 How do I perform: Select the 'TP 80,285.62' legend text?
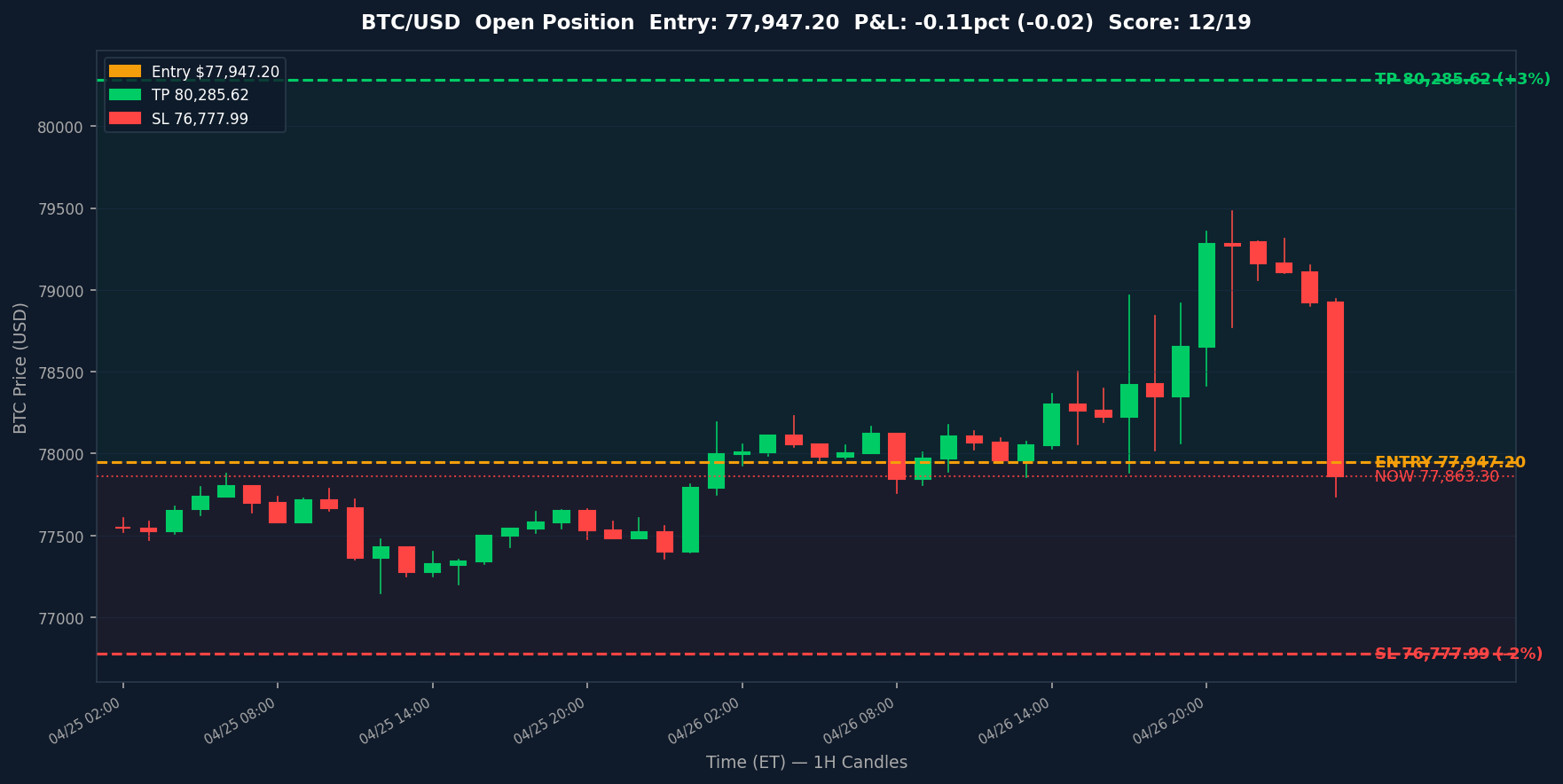click(200, 95)
